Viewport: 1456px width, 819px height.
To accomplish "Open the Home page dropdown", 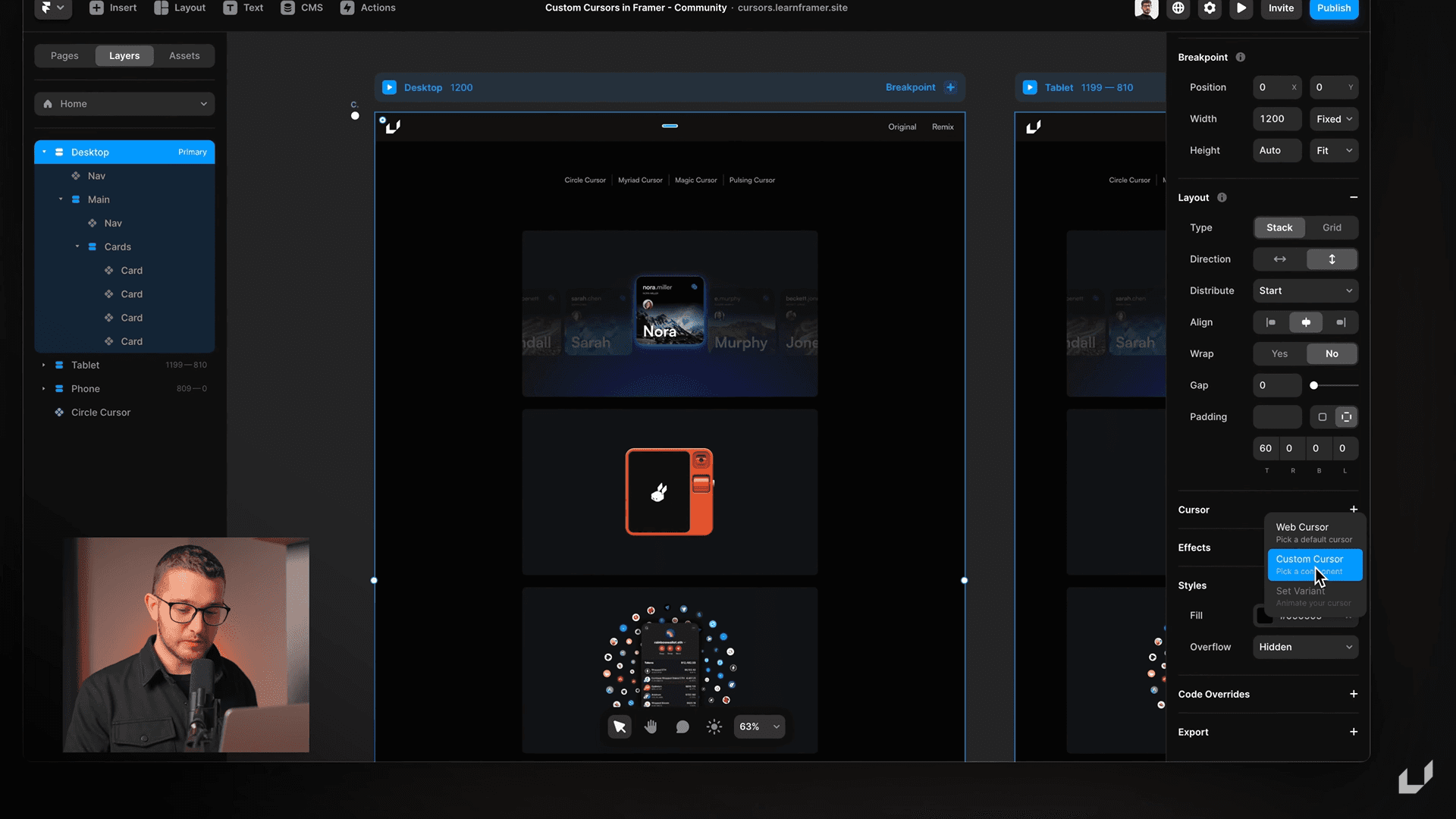I will [124, 104].
